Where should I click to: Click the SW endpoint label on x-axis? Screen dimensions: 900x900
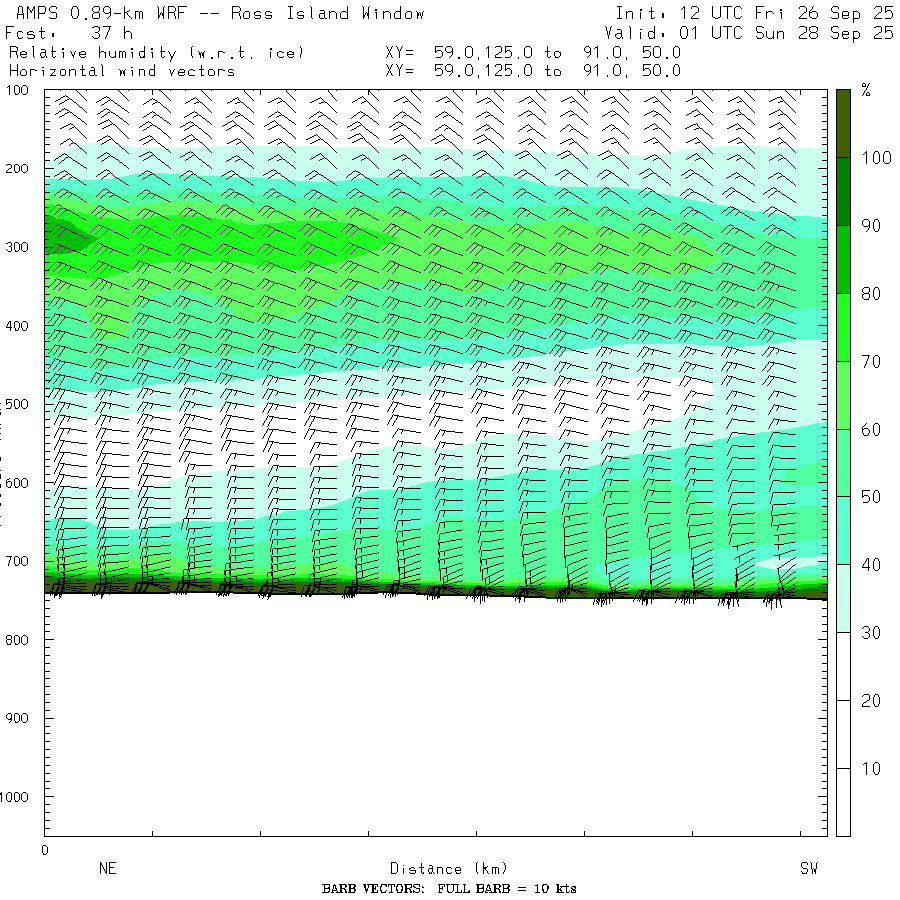tap(808, 869)
